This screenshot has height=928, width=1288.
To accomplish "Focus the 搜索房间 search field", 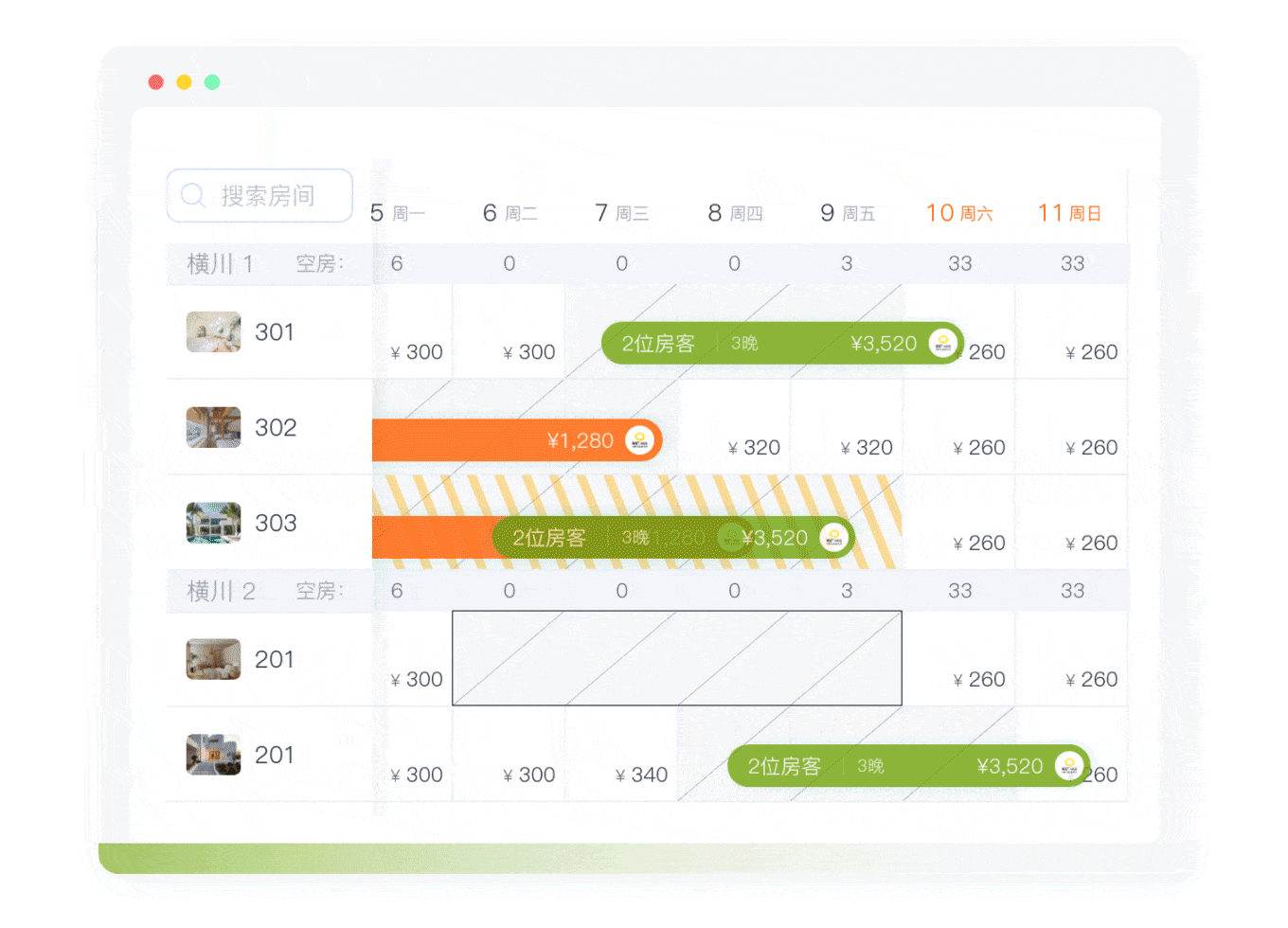I will click(259, 195).
